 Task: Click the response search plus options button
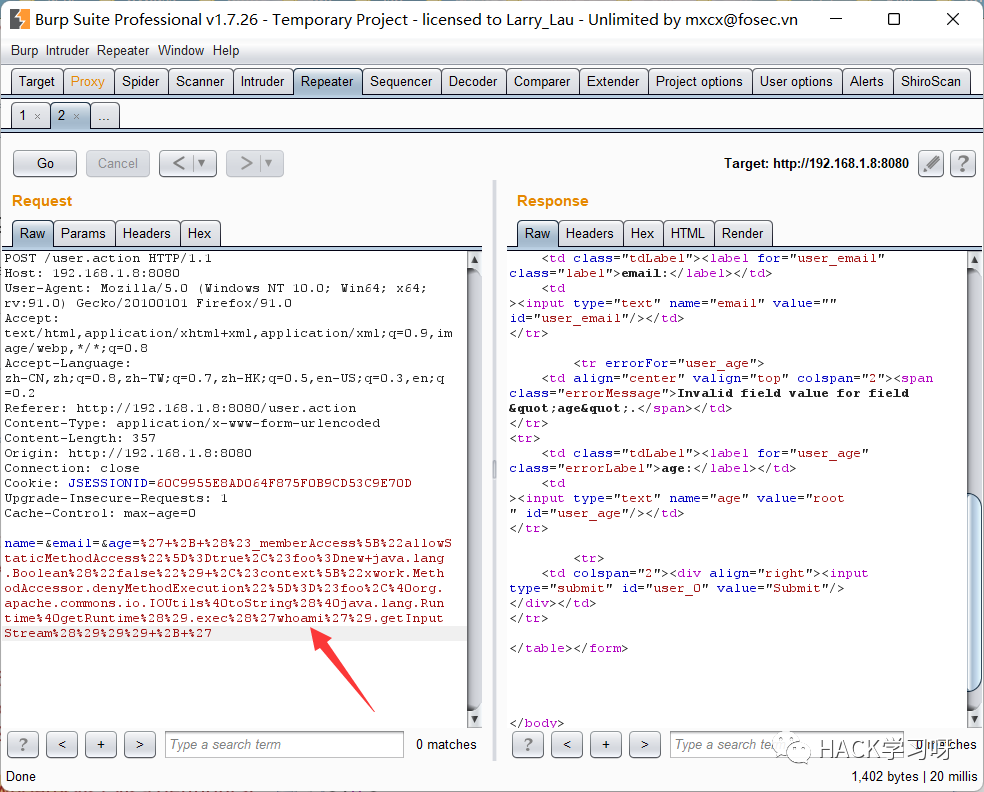pyautogui.click(x=606, y=744)
